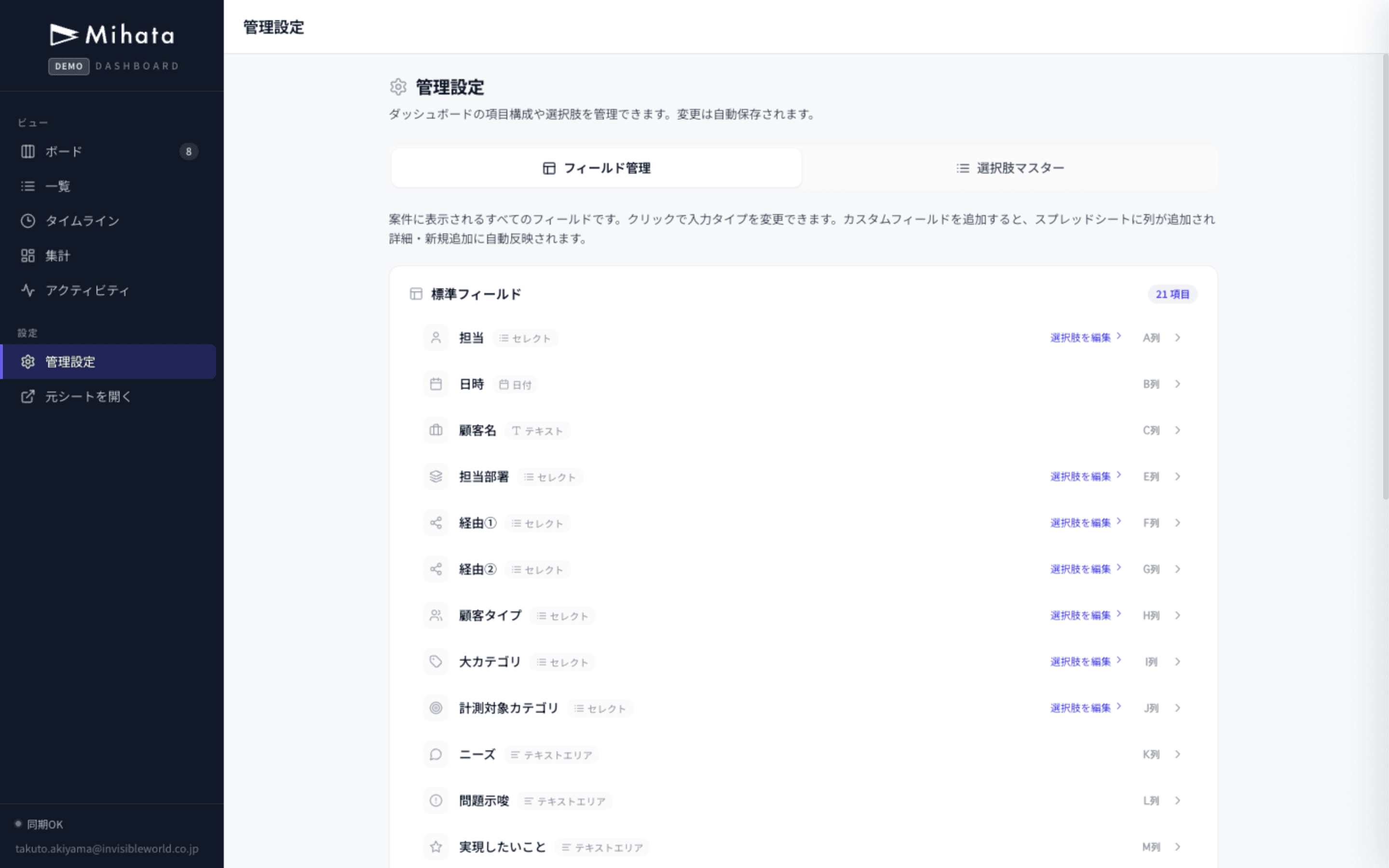Click the 同期OK sync status indicator
This screenshot has height=868, width=1389.
[x=39, y=825]
